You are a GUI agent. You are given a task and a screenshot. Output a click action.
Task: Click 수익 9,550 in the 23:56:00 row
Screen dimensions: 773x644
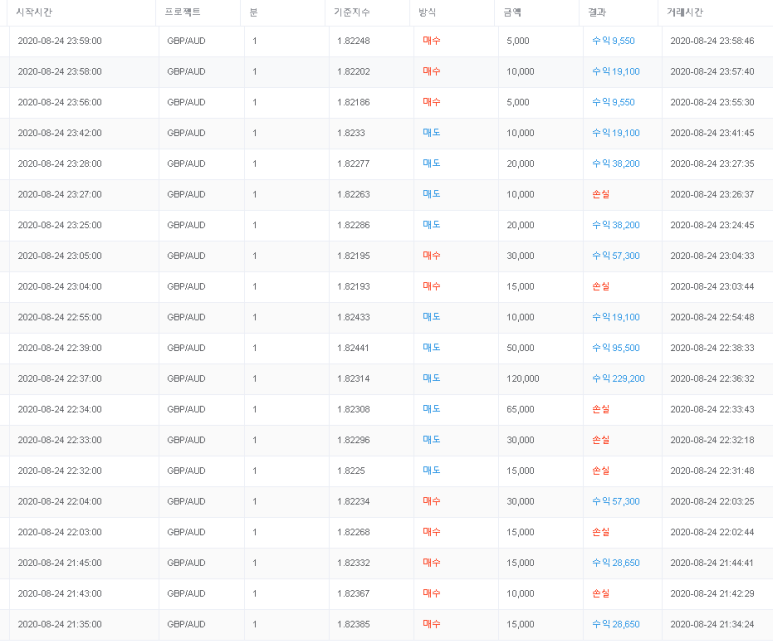[x=613, y=102]
